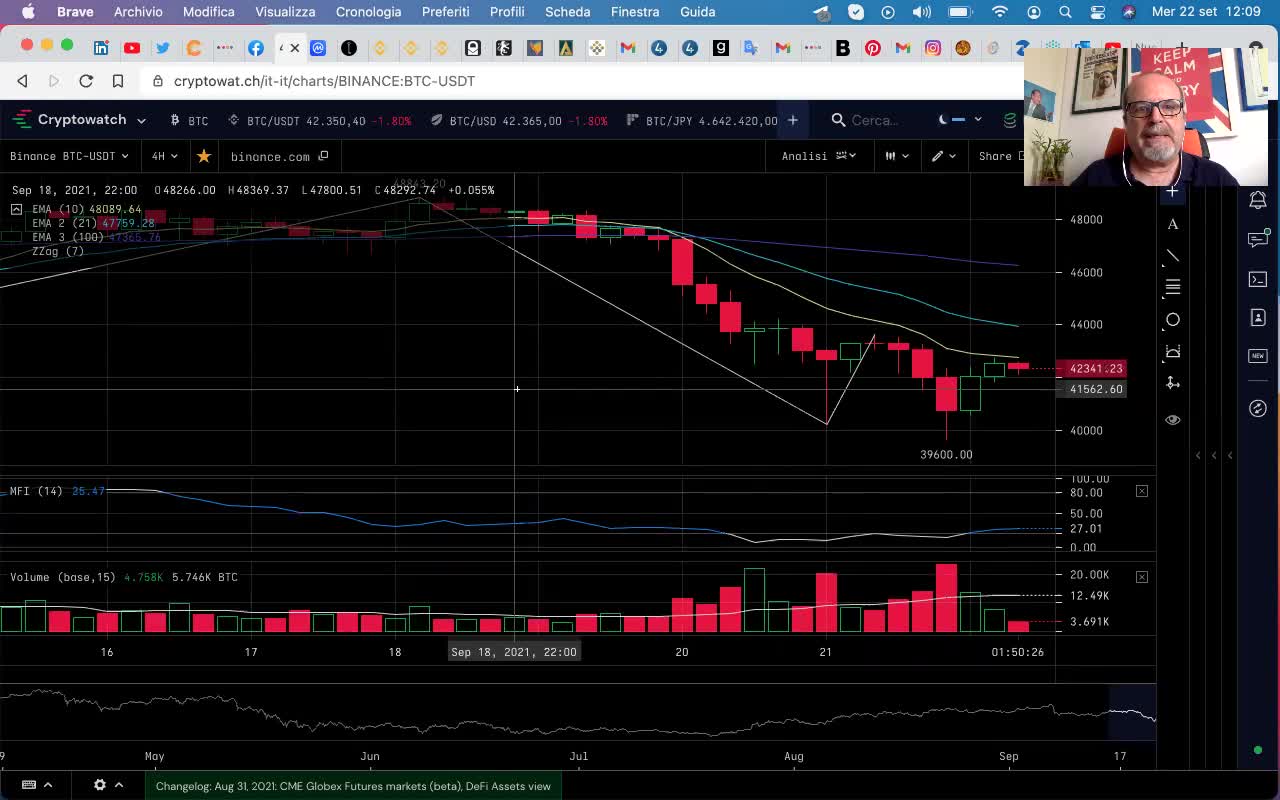
Task: Toggle drawings visibility eye icon
Action: click(1172, 420)
